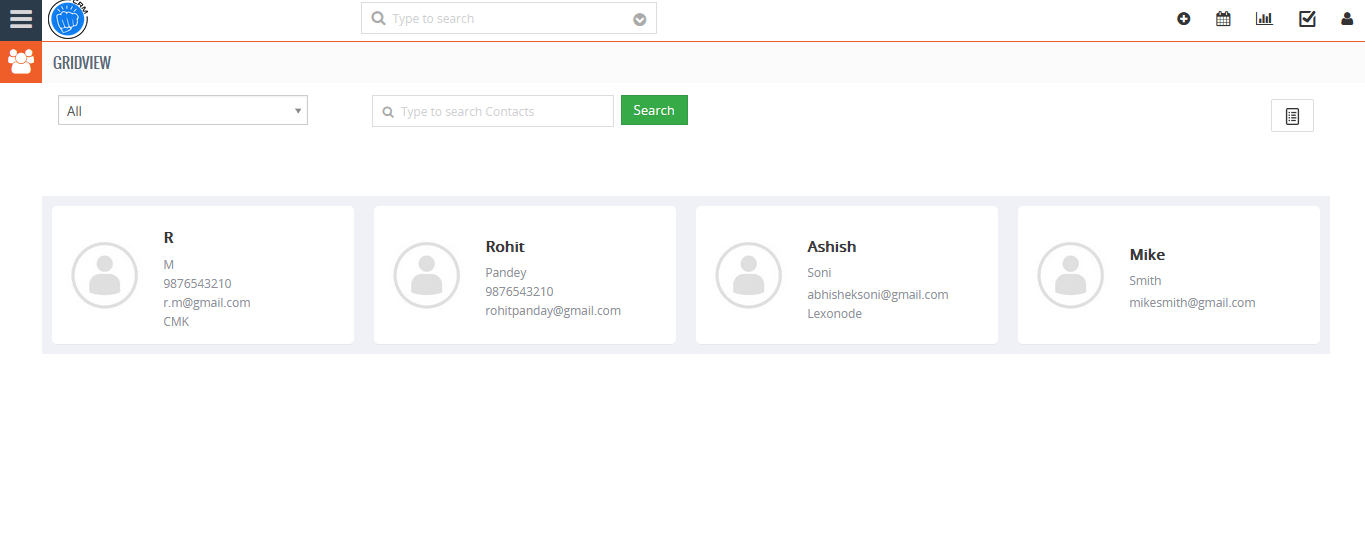Click the orange contacts module icon
The height and width of the screenshot is (537, 1365).
pyautogui.click(x=21, y=62)
